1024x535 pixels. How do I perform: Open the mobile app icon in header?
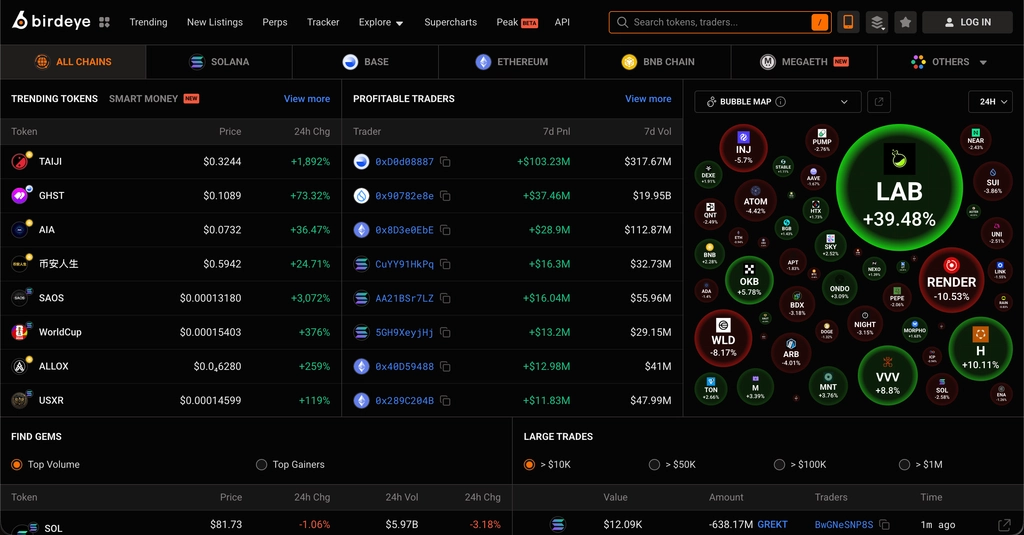848,22
